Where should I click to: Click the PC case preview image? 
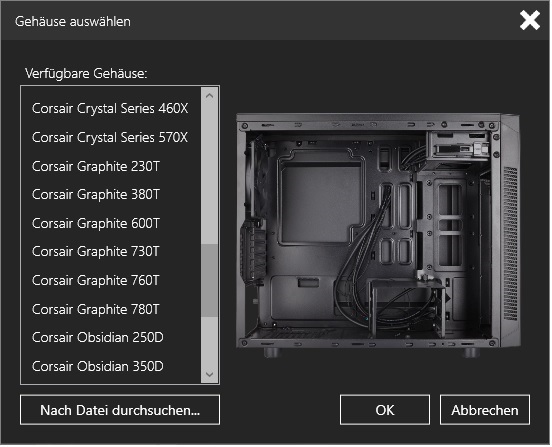(x=380, y=236)
